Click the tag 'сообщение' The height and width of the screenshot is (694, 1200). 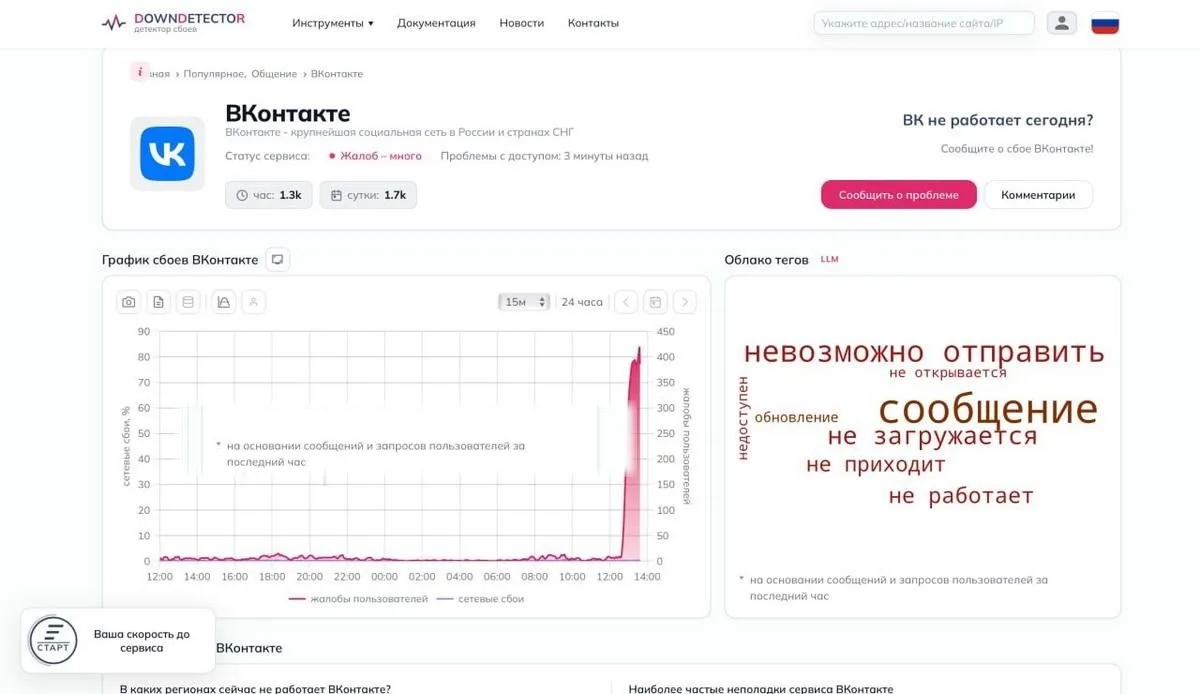988,409
